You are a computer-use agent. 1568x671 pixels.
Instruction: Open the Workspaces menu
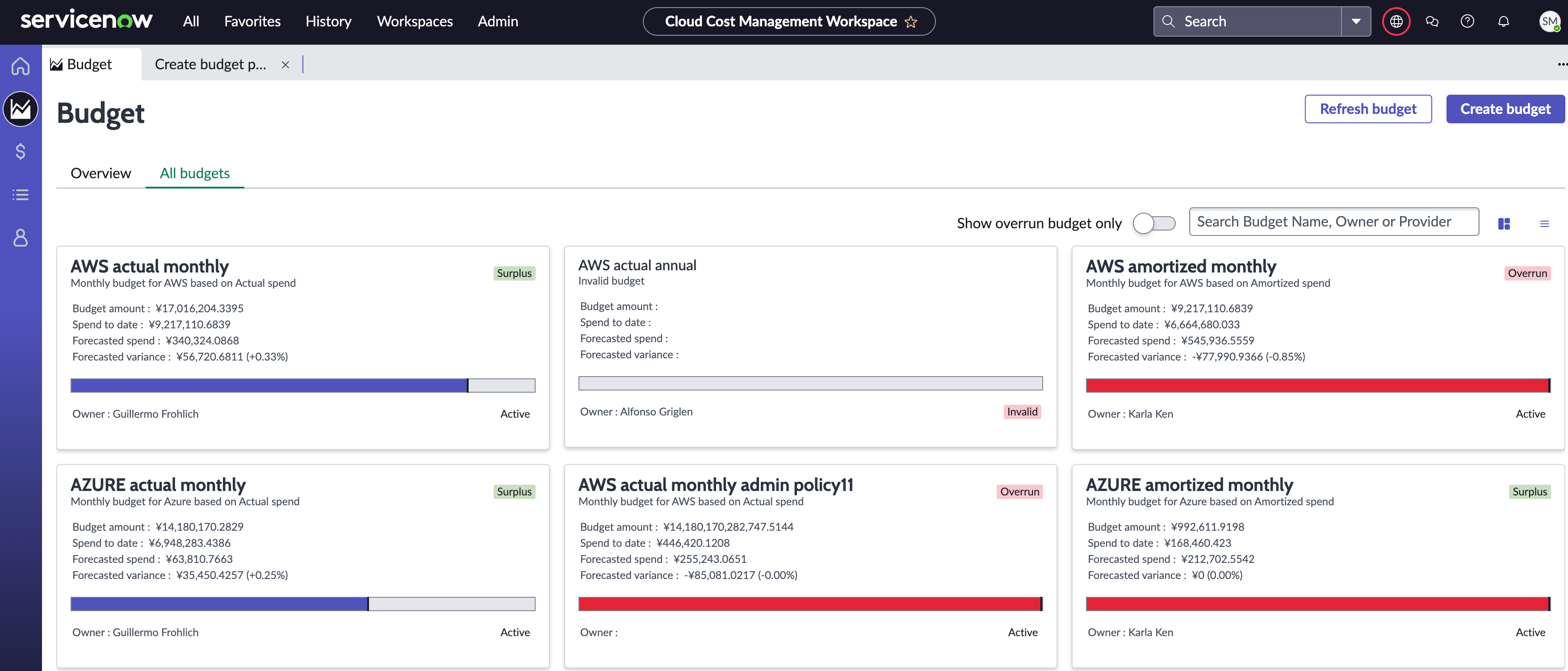(415, 21)
